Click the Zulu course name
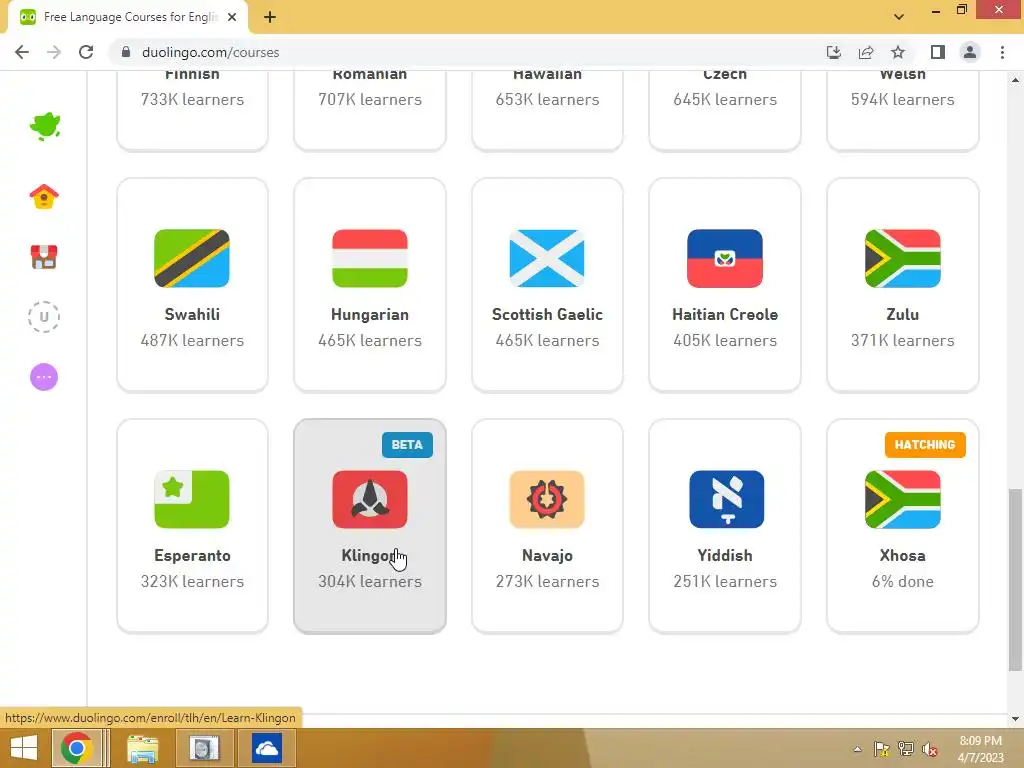The width and height of the screenshot is (1024, 768). pos(903,314)
